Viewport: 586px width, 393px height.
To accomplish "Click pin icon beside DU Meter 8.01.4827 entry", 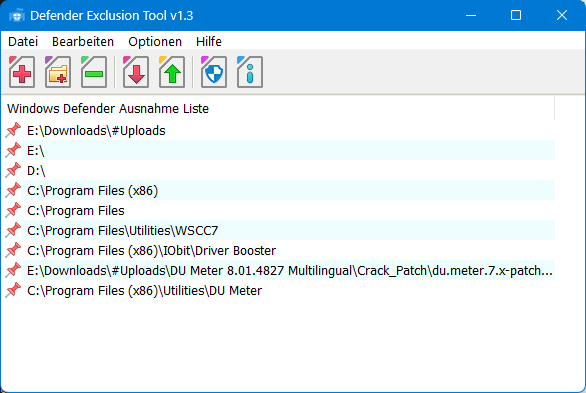I will [13, 270].
